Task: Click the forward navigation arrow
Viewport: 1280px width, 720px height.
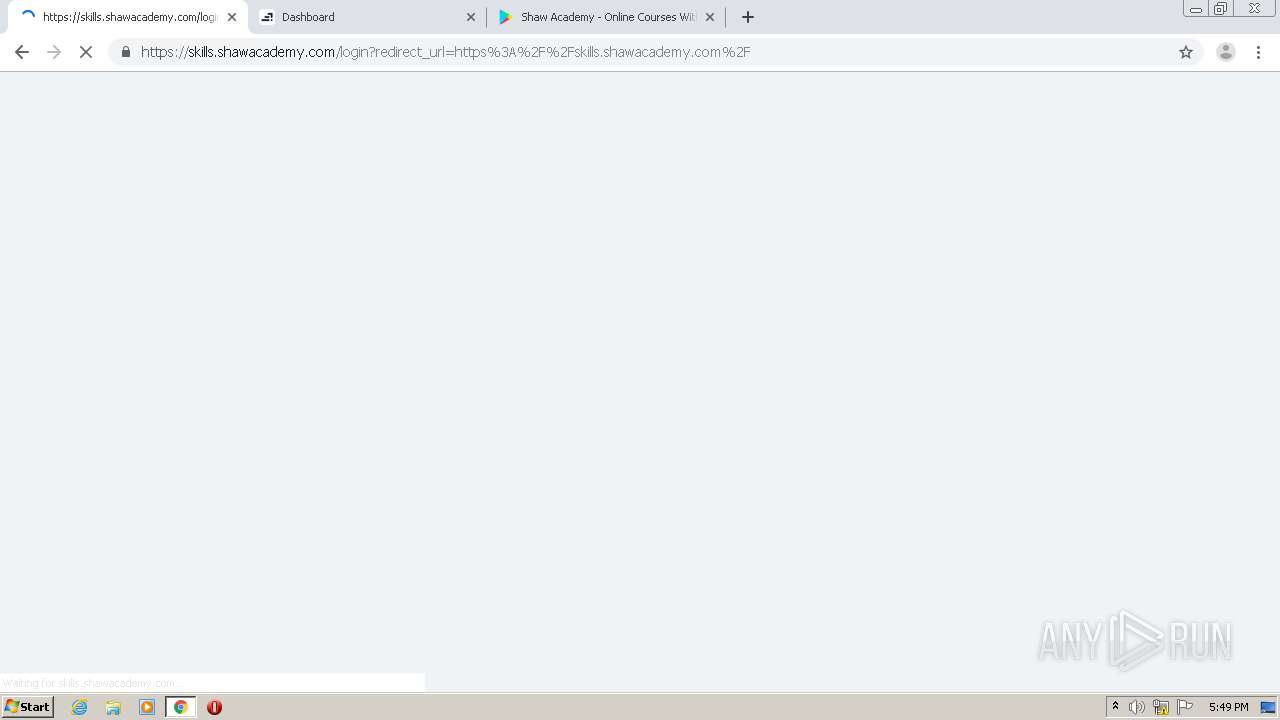Action: pyautogui.click(x=54, y=52)
